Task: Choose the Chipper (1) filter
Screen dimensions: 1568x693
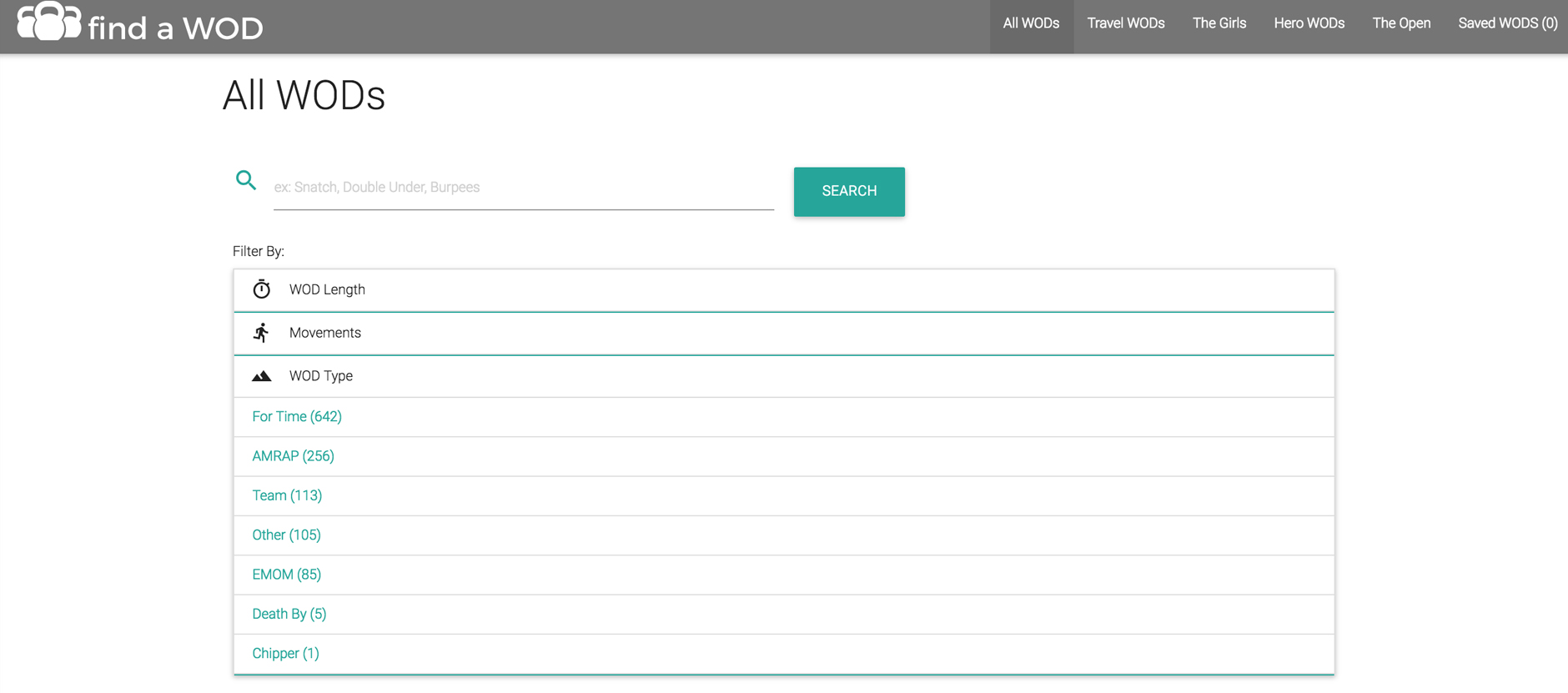Action: click(x=285, y=654)
